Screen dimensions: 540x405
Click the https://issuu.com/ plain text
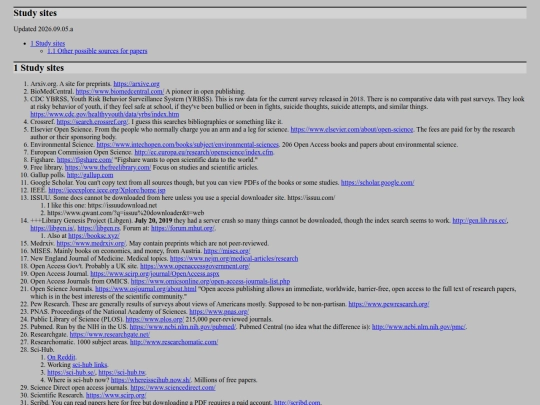(311, 198)
